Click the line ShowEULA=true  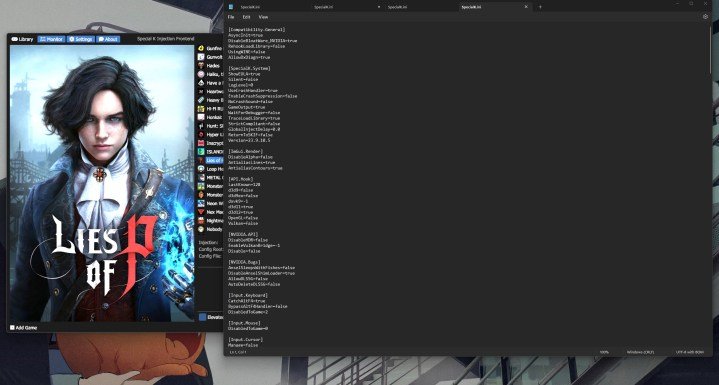(244, 74)
